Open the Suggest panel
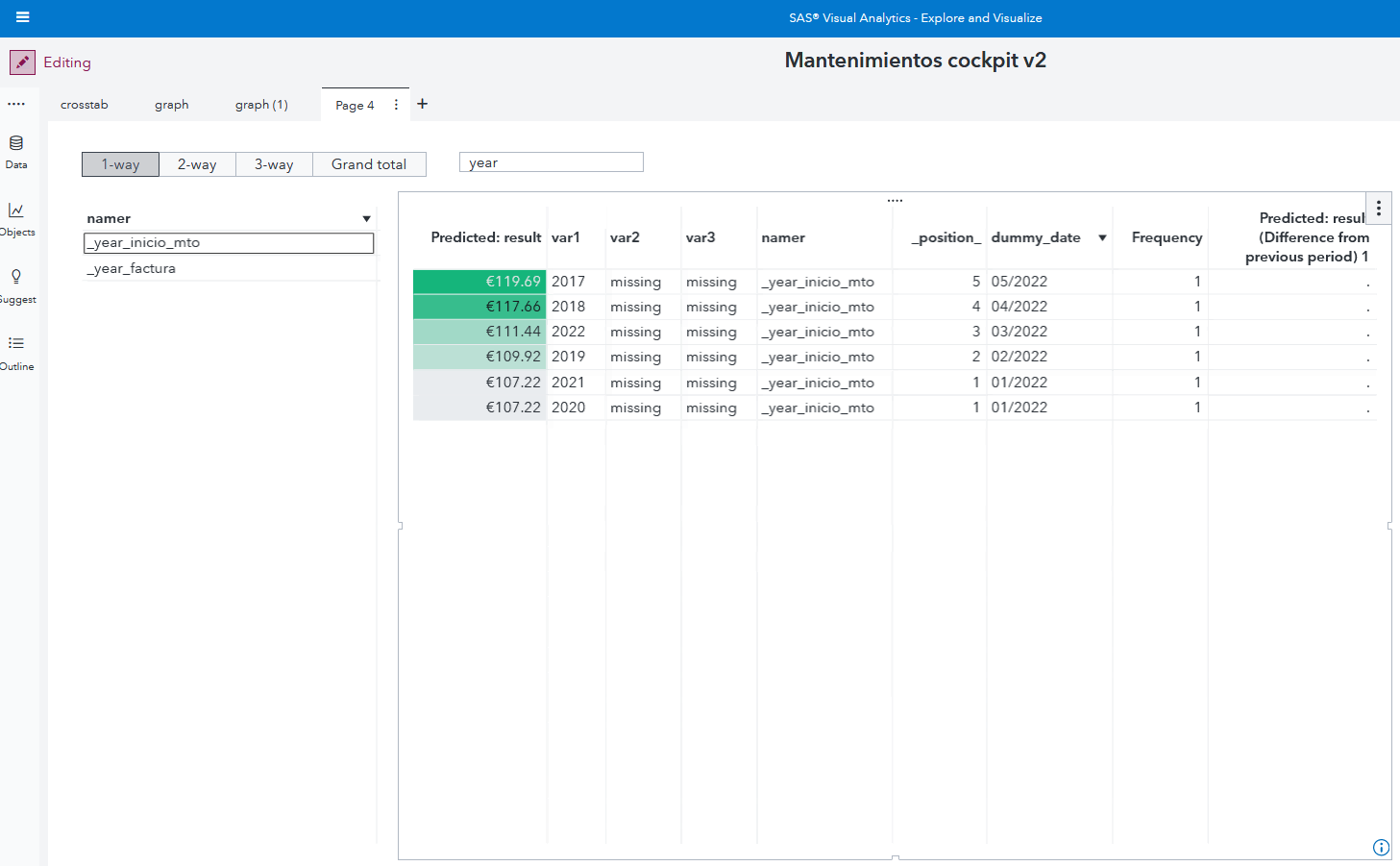Image resolution: width=1400 pixels, height=866 pixels. coord(15,285)
